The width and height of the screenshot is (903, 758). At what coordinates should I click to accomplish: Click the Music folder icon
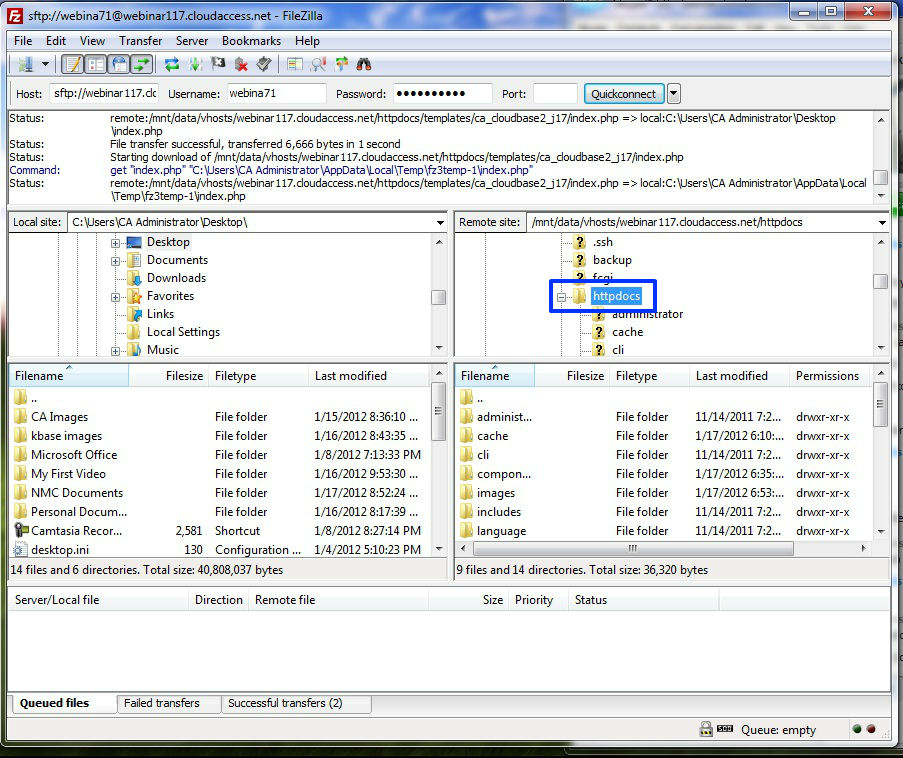point(134,350)
